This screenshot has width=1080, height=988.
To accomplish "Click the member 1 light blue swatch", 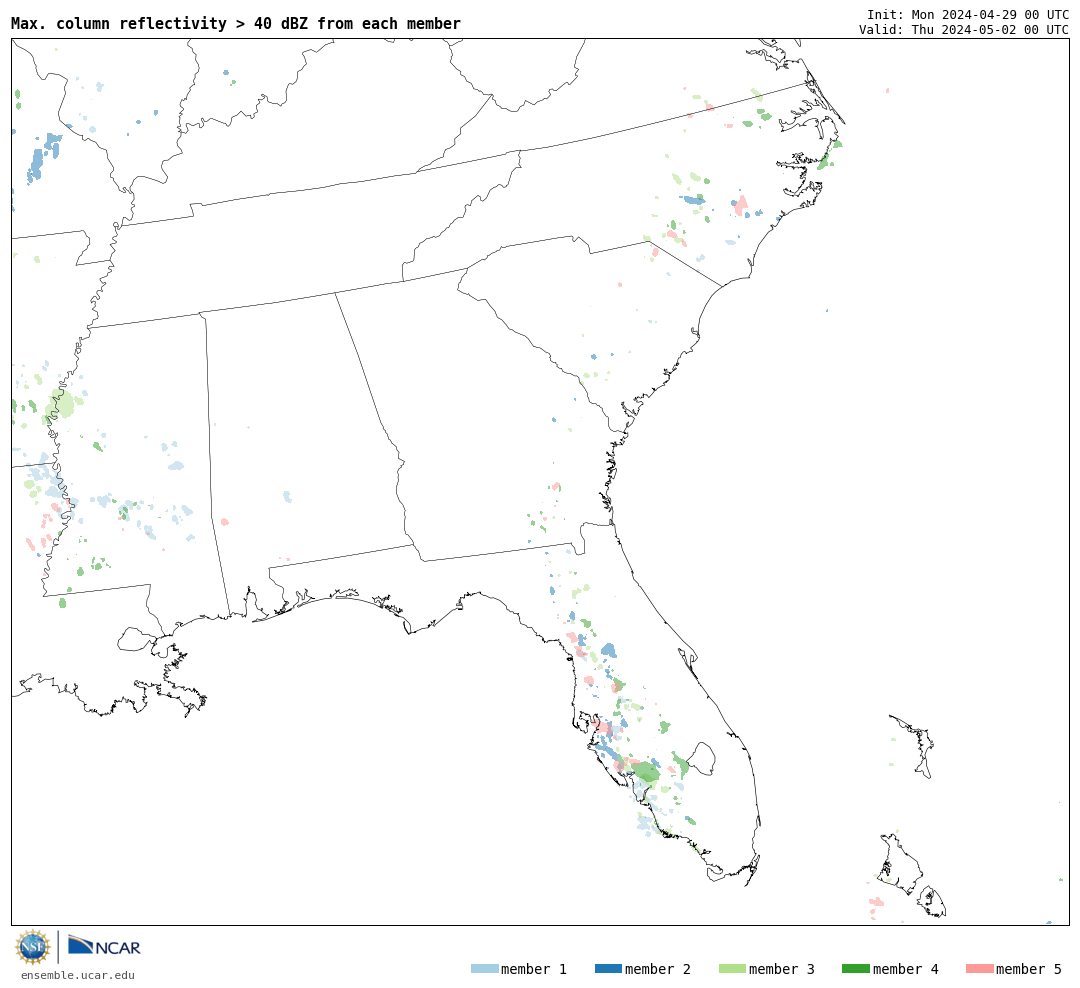I will [x=484, y=969].
